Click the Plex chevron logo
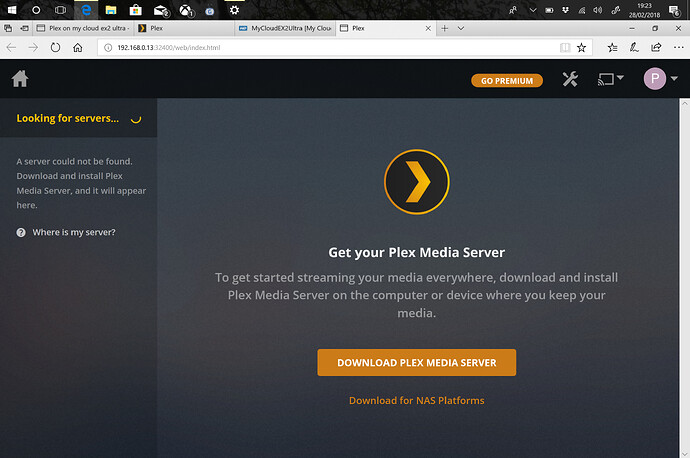The width and height of the screenshot is (690, 458). tap(417, 182)
